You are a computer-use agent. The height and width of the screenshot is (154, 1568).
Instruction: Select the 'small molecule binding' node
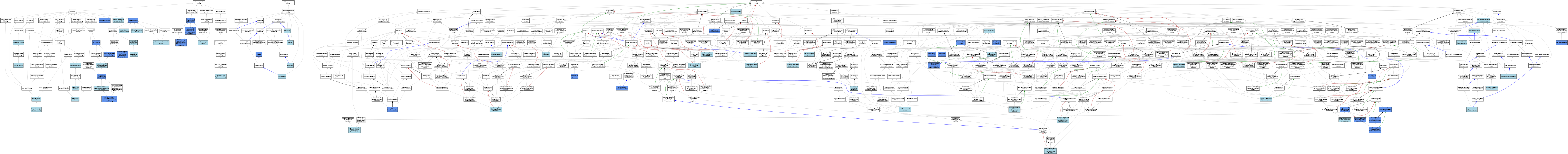point(60,21)
